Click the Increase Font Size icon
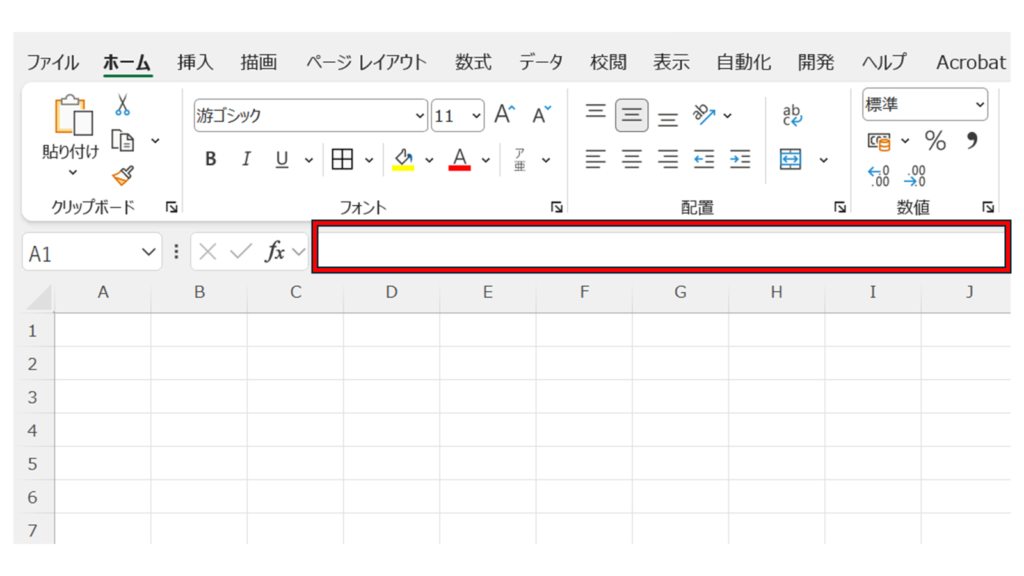This screenshot has height=576, width=1024. coord(505,115)
